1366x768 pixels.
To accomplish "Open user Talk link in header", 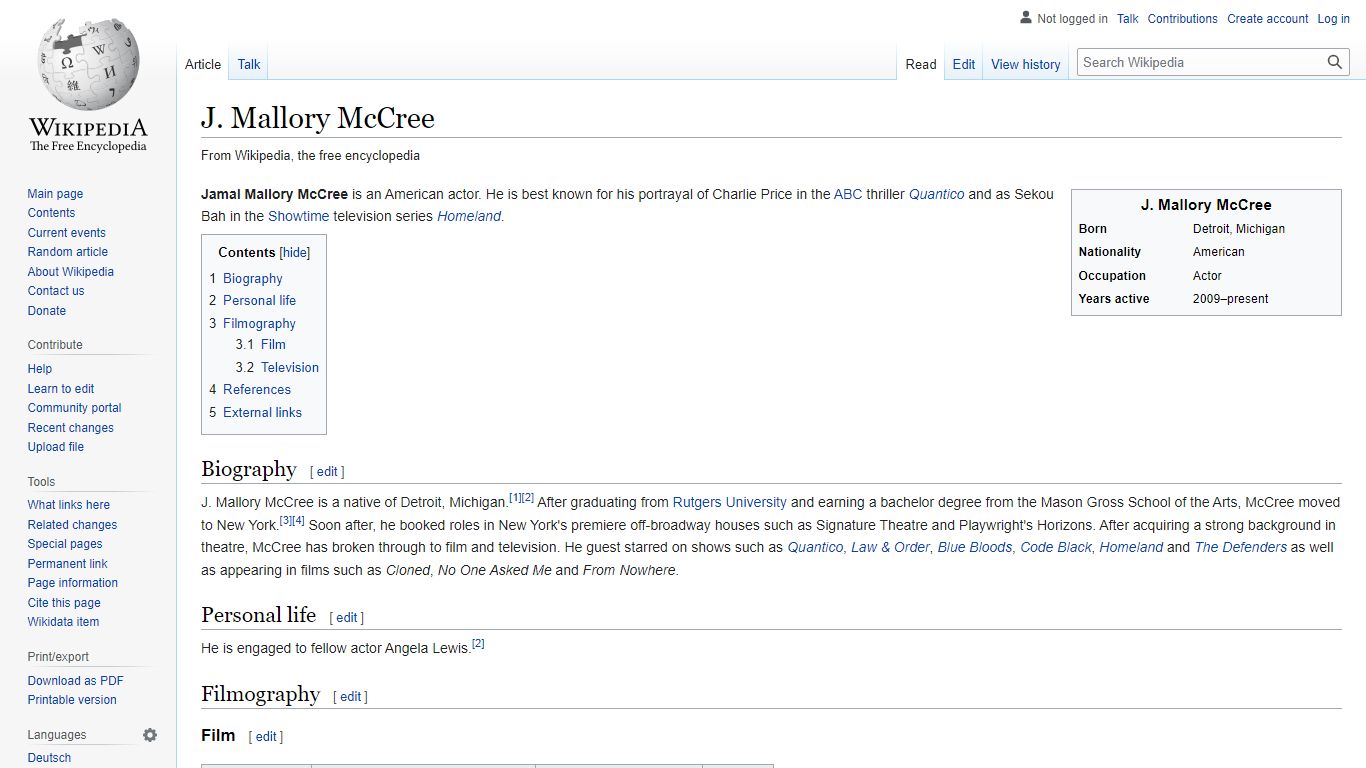I will coord(1128,19).
